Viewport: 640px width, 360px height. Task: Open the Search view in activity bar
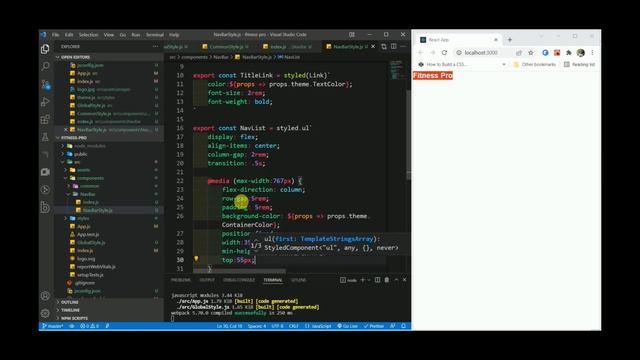click(45, 66)
